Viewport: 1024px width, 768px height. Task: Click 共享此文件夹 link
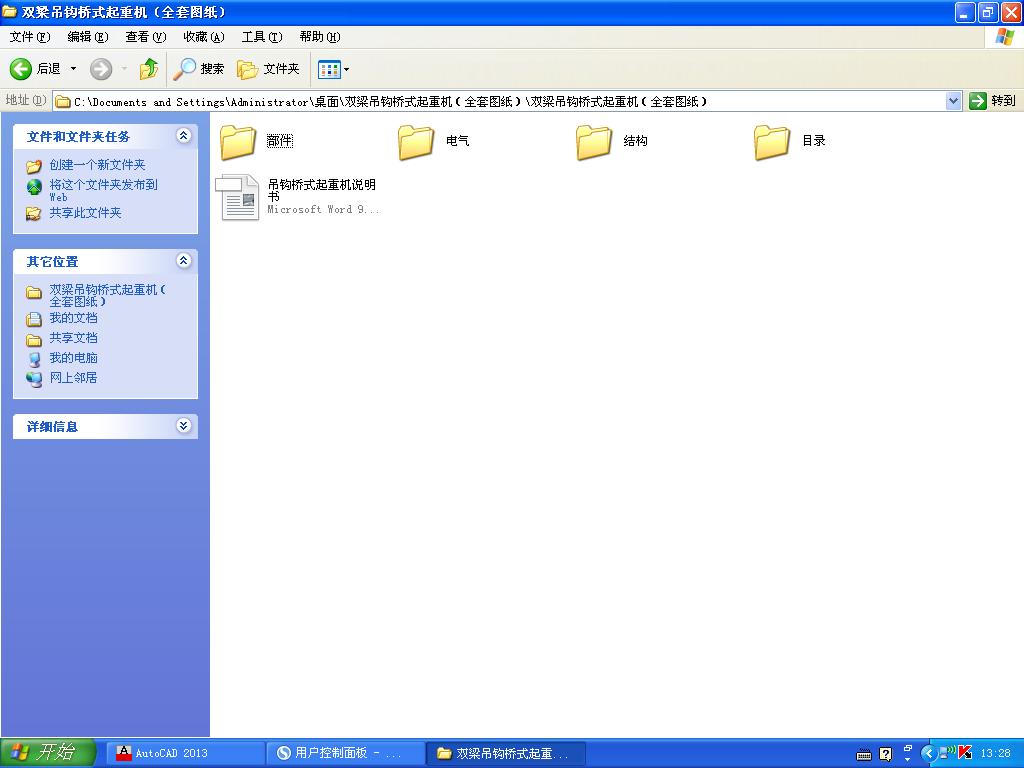[x=86, y=212]
